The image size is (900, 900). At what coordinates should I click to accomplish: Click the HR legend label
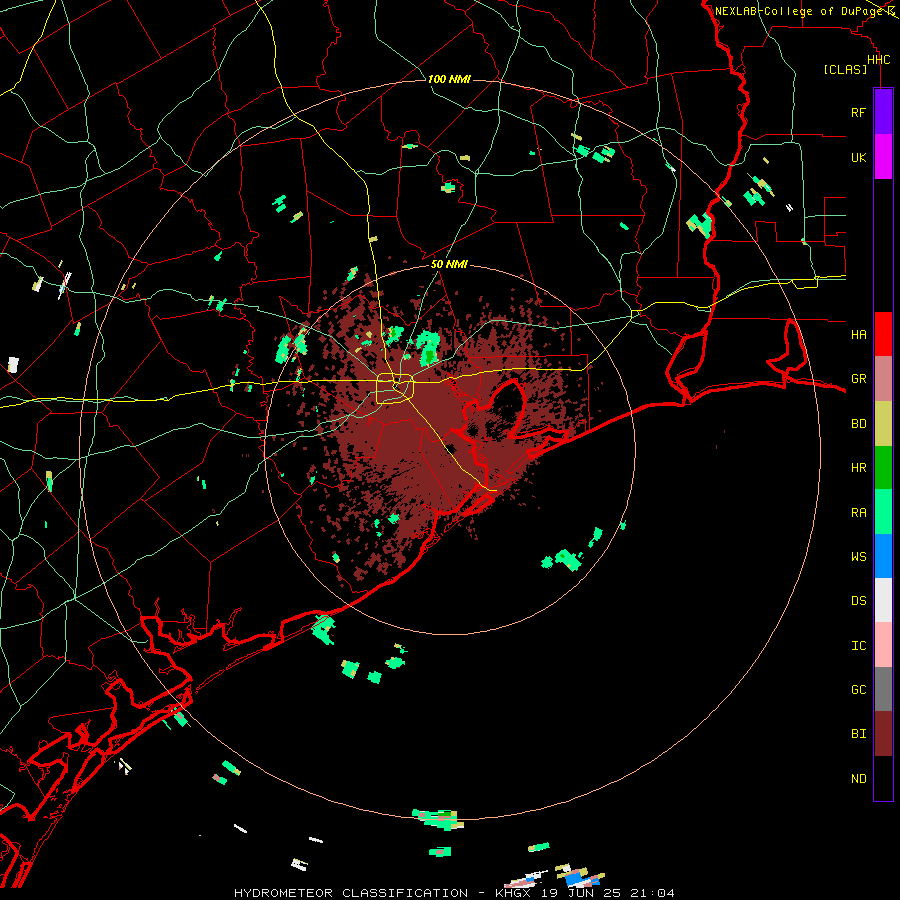(x=858, y=468)
